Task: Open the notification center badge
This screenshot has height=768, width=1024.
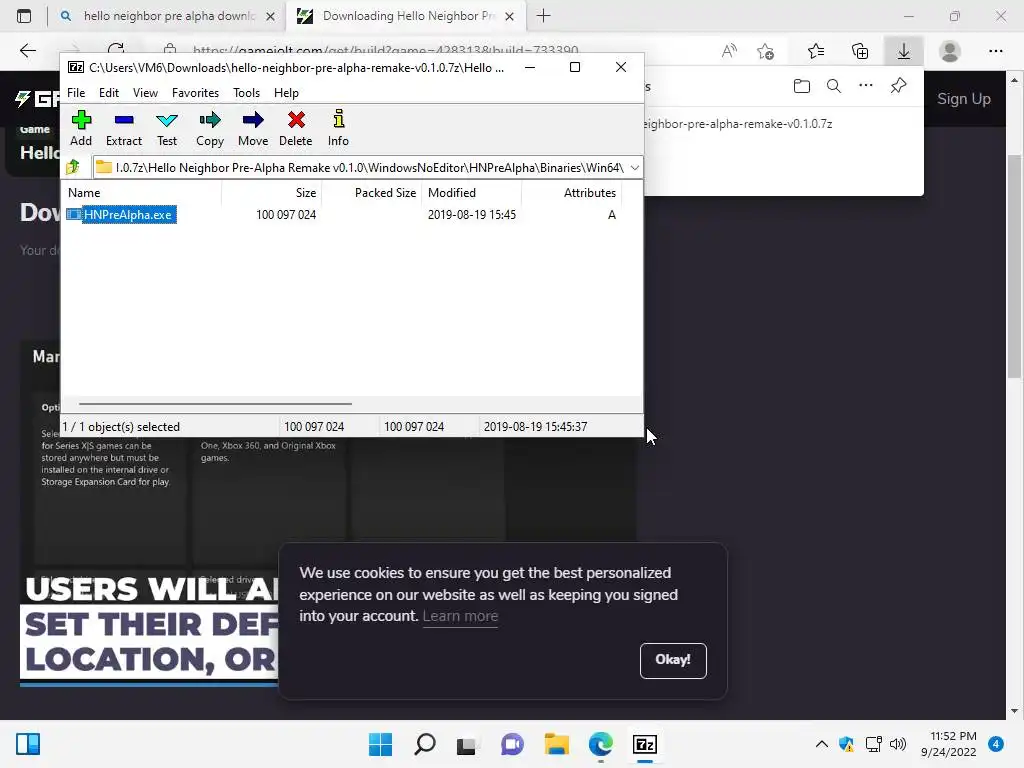Action: coord(996,744)
